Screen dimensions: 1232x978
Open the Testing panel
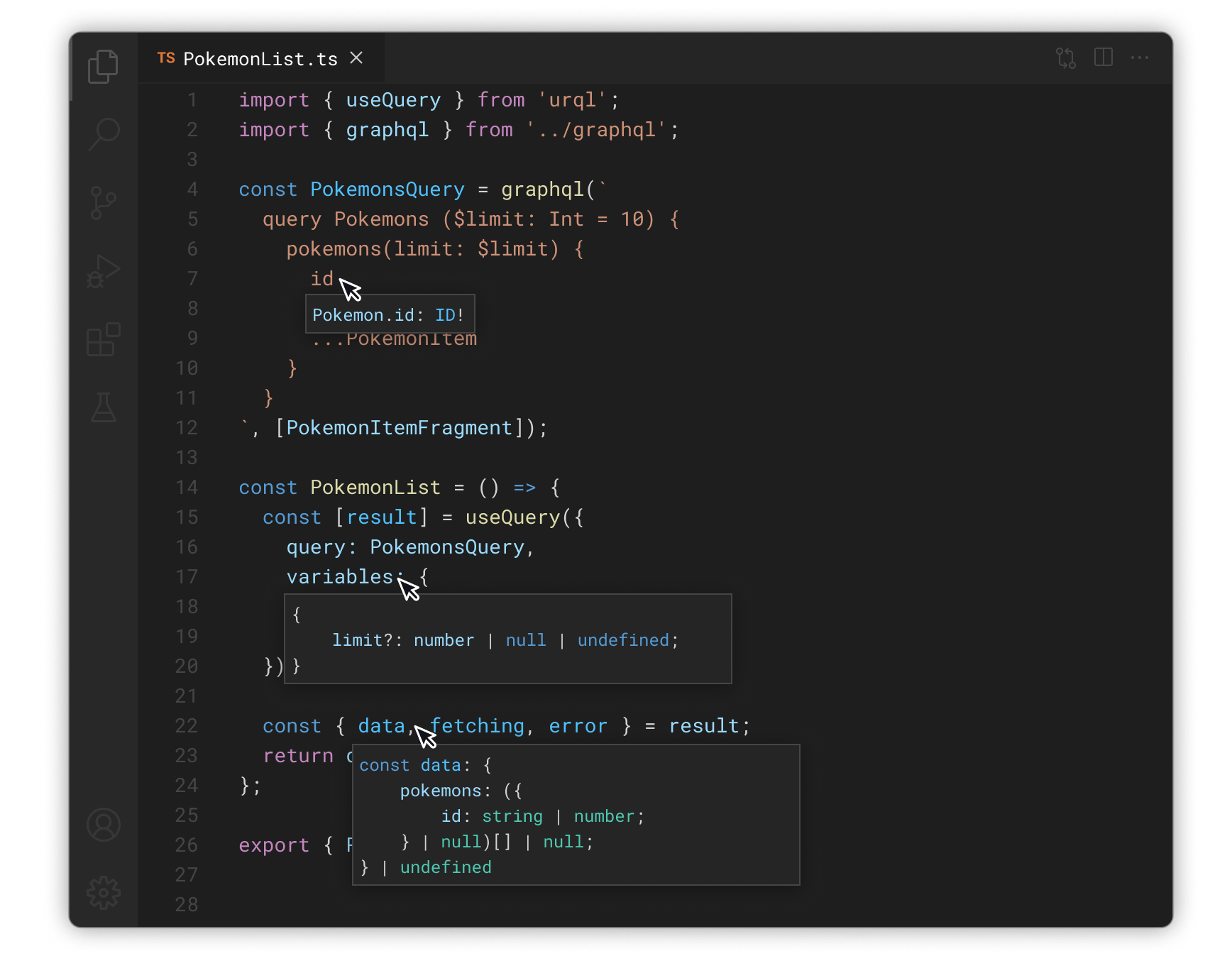click(104, 407)
